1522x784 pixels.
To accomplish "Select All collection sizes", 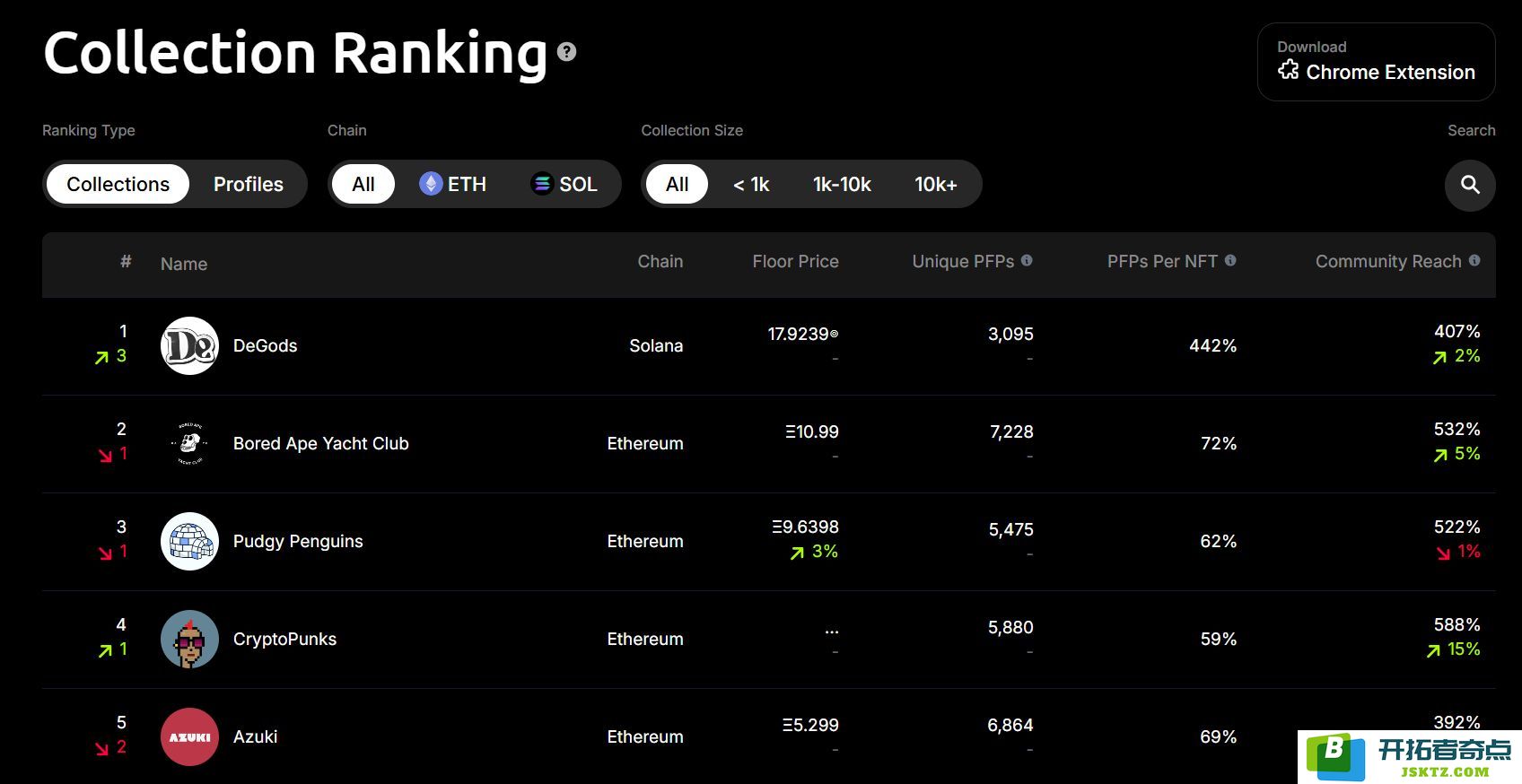I will pos(678,184).
